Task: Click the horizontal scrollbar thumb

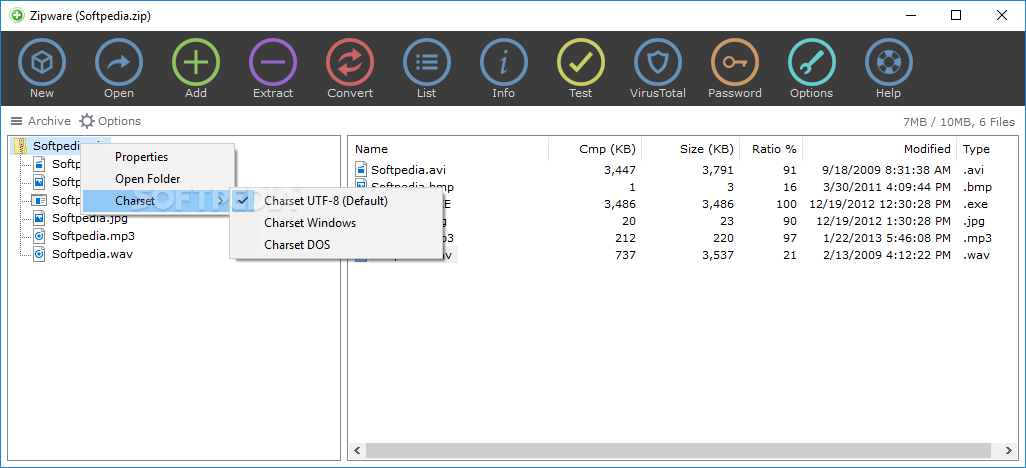Action: click(x=678, y=451)
